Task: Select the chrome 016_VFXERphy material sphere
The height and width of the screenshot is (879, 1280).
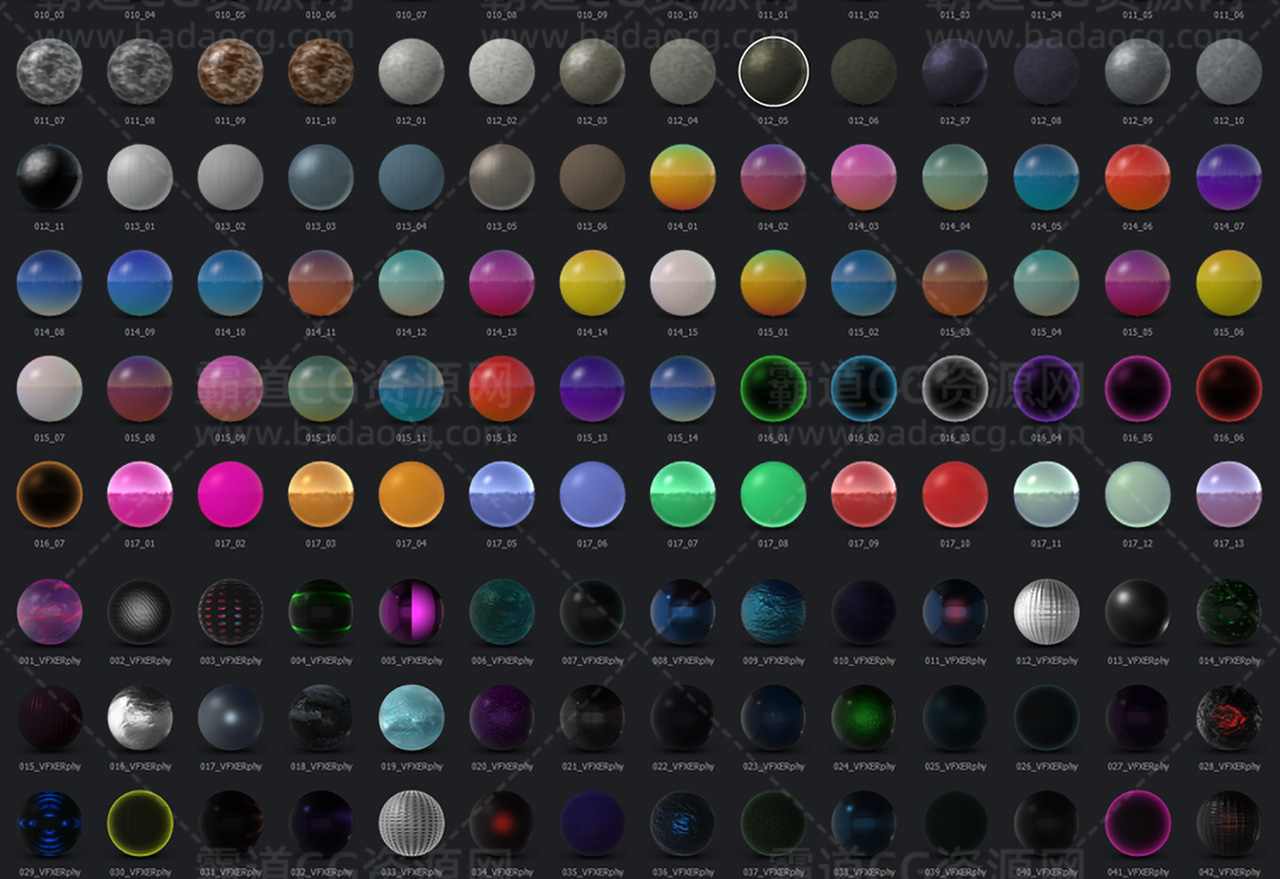Action: click(140, 717)
